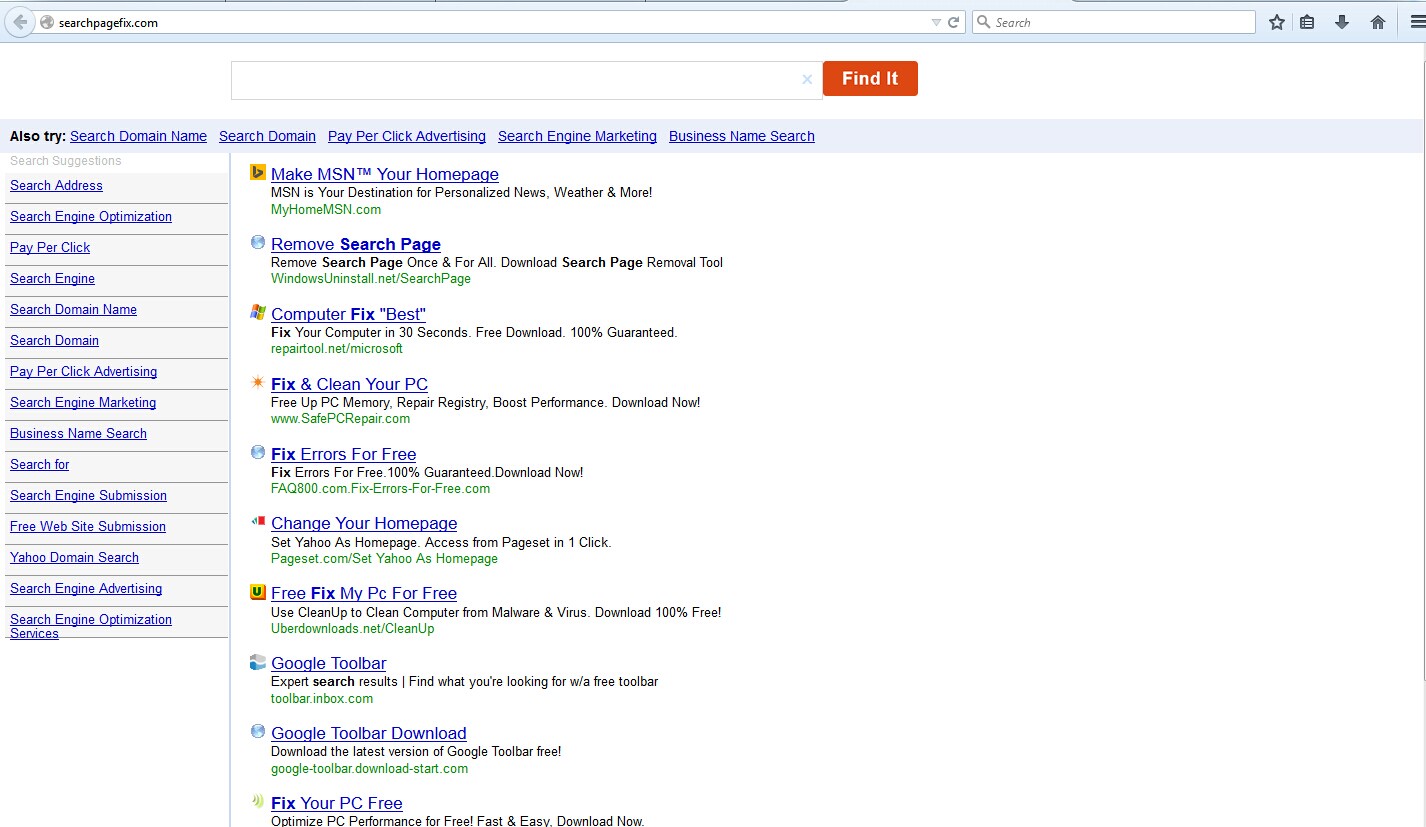
Task: Click the green icon beside Fix Your PC Free
Action: tap(258, 801)
